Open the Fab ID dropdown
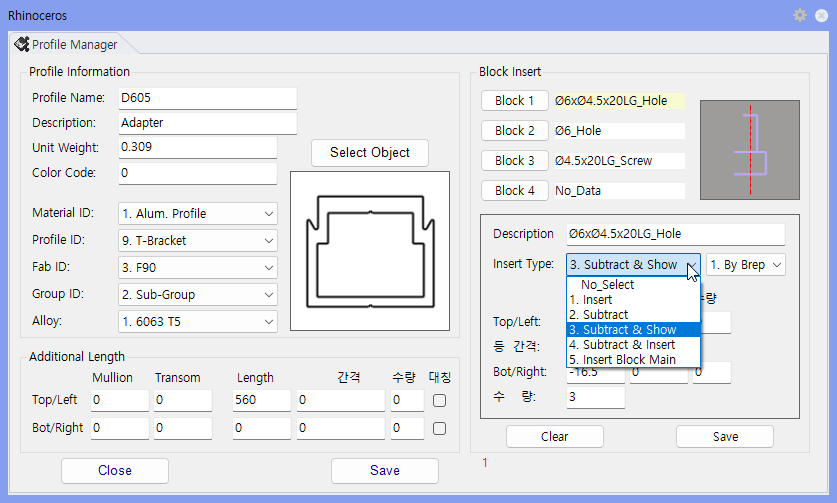Screen dimensions: 837x503 coord(198,268)
